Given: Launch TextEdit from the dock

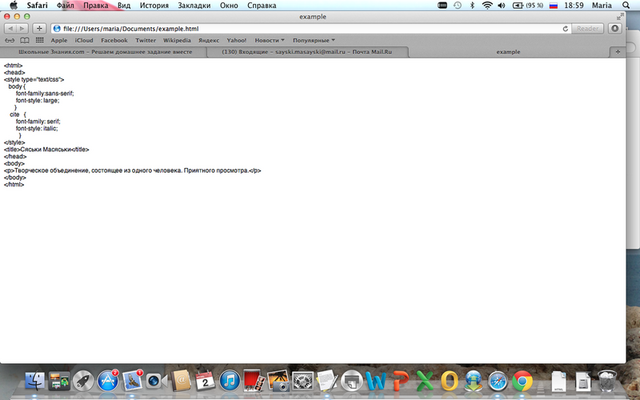Looking at the screenshot, I should coord(327,381).
